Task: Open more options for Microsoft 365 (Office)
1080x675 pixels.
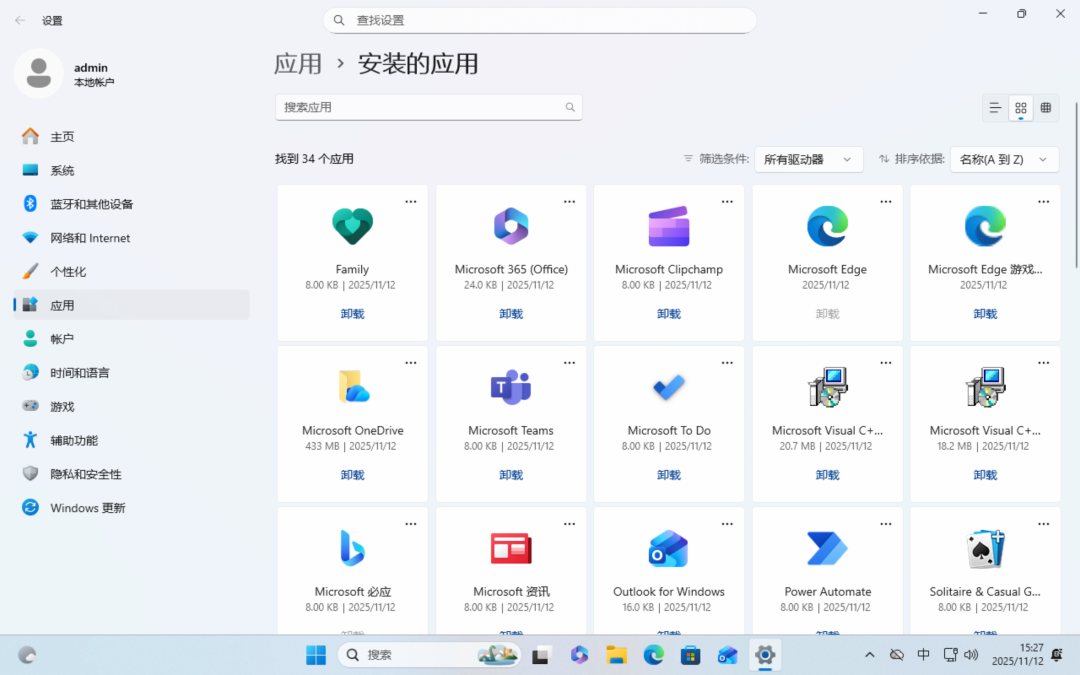Action: click(x=569, y=202)
